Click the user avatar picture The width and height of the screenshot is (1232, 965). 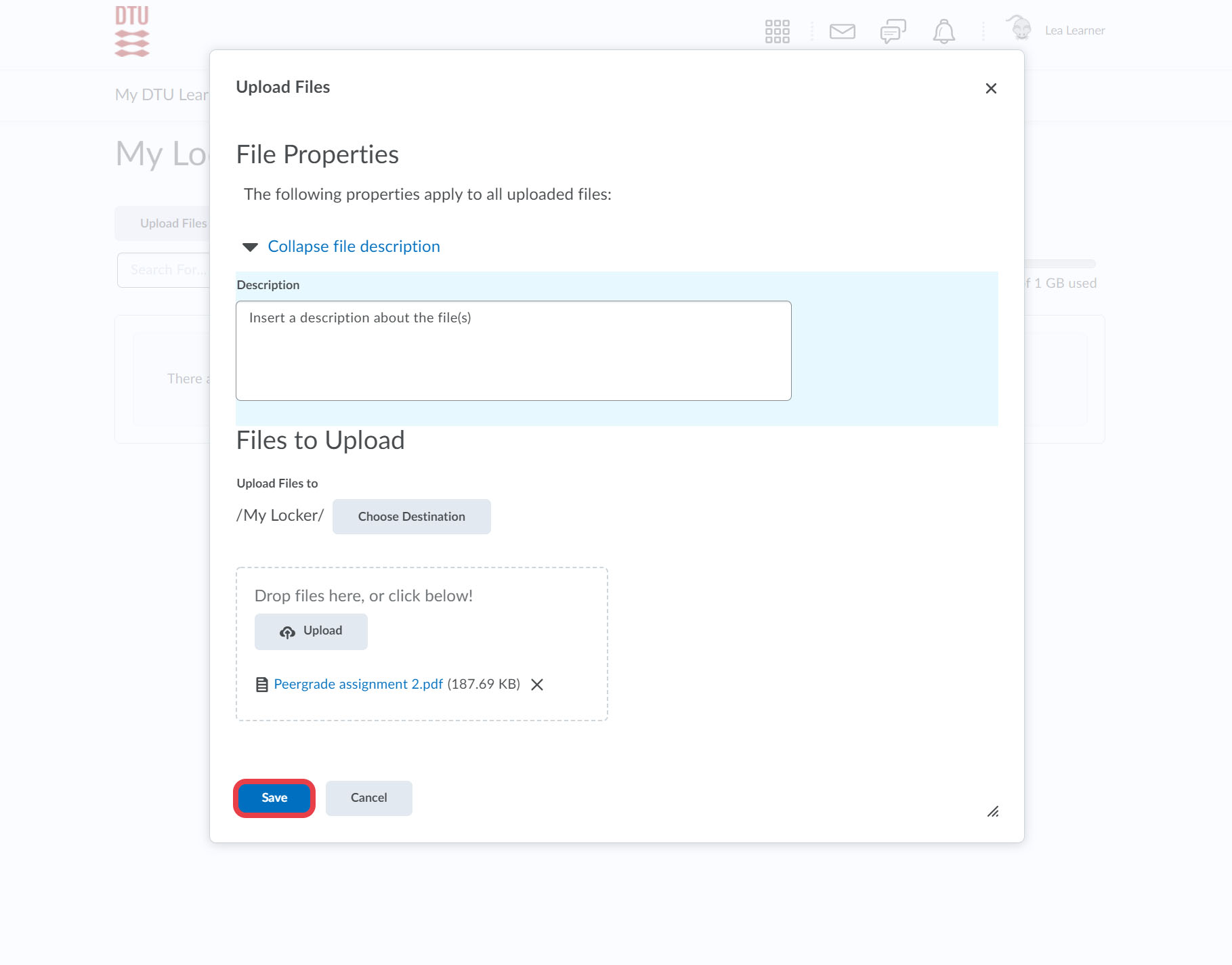tap(1019, 29)
